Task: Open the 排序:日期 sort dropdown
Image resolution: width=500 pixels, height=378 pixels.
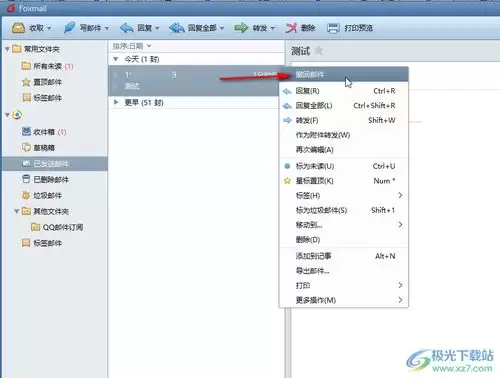Action: click(x=132, y=46)
